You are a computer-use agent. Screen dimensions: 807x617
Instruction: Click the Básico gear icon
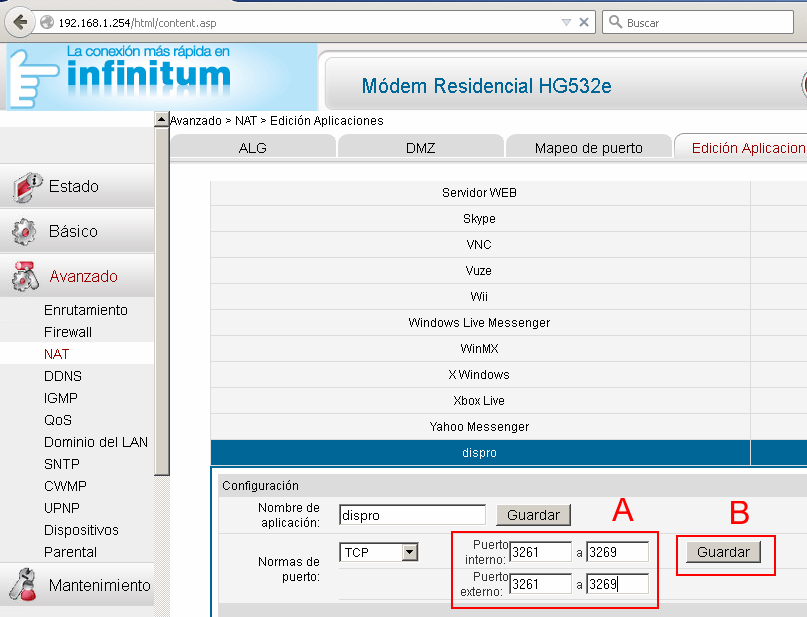[x=25, y=232]
